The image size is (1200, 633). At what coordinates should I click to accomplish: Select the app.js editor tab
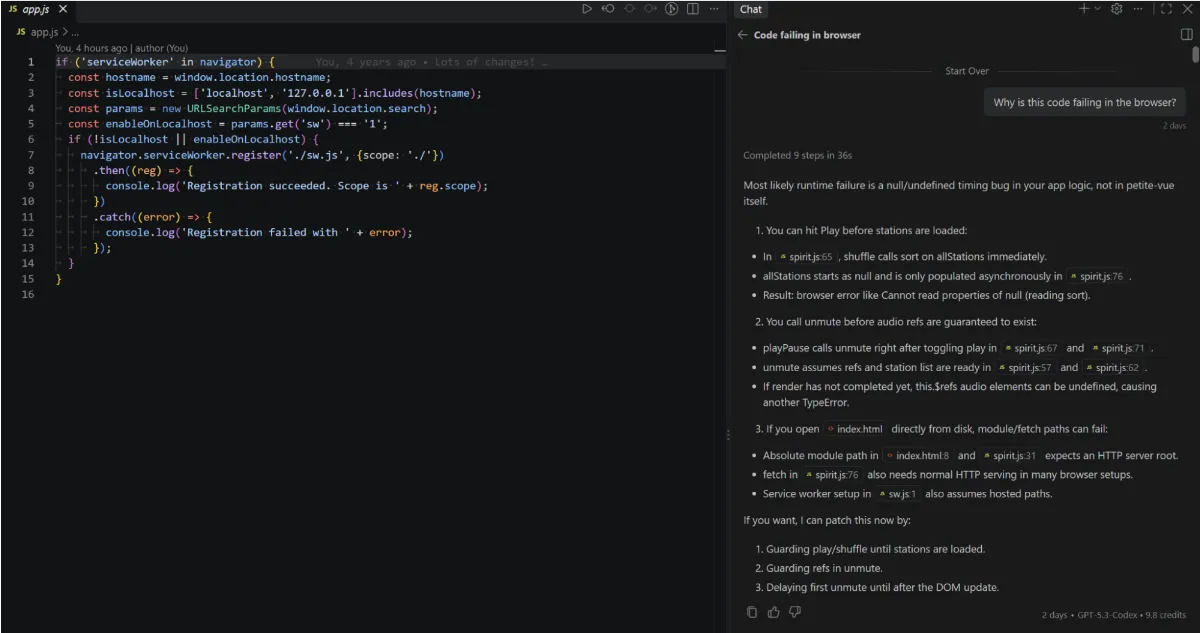tap(36, 9)
